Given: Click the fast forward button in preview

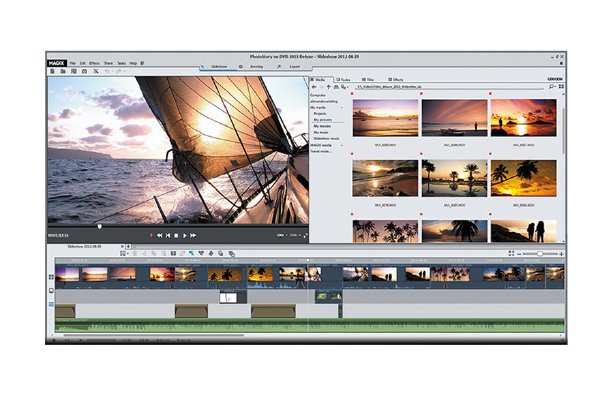Looking at the screenshot, I should tap(193, 235).
